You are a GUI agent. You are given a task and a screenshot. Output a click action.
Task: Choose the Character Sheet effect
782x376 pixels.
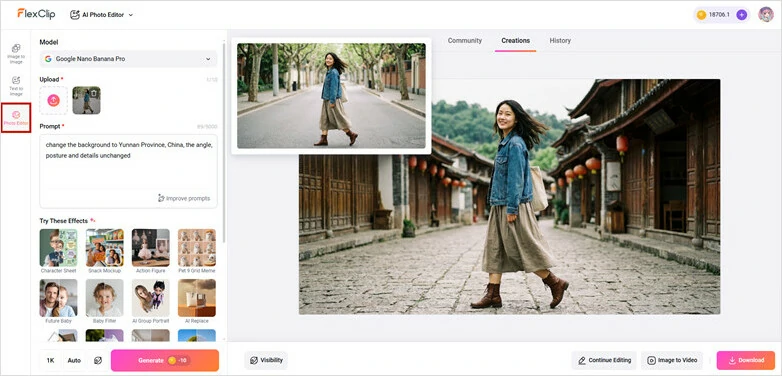tap(58, 251)
